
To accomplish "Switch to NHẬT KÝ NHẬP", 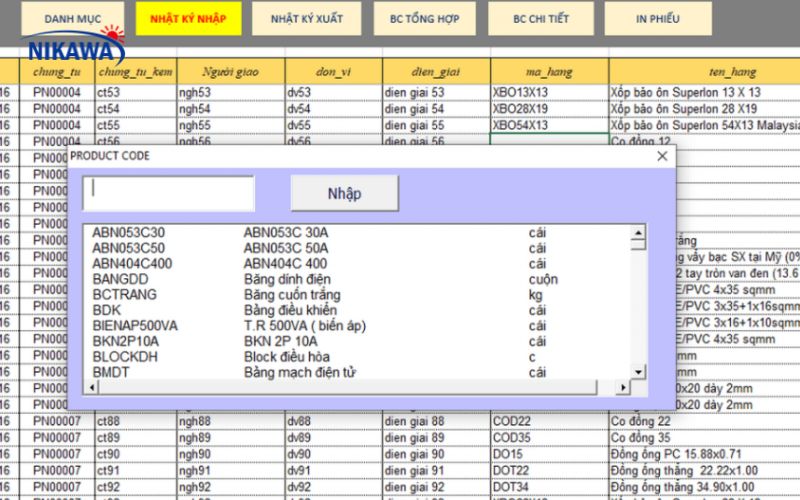I will click(x=188, y=19).
